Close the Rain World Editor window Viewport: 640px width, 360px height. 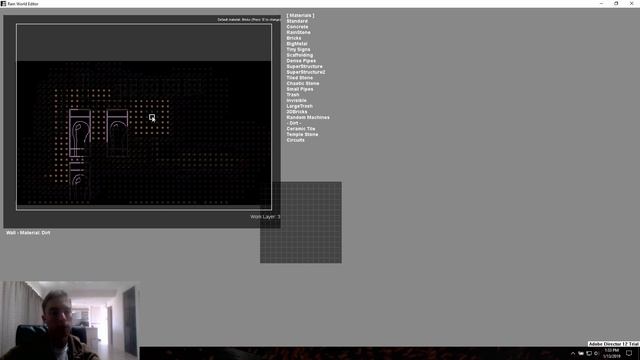coord(631,3)
